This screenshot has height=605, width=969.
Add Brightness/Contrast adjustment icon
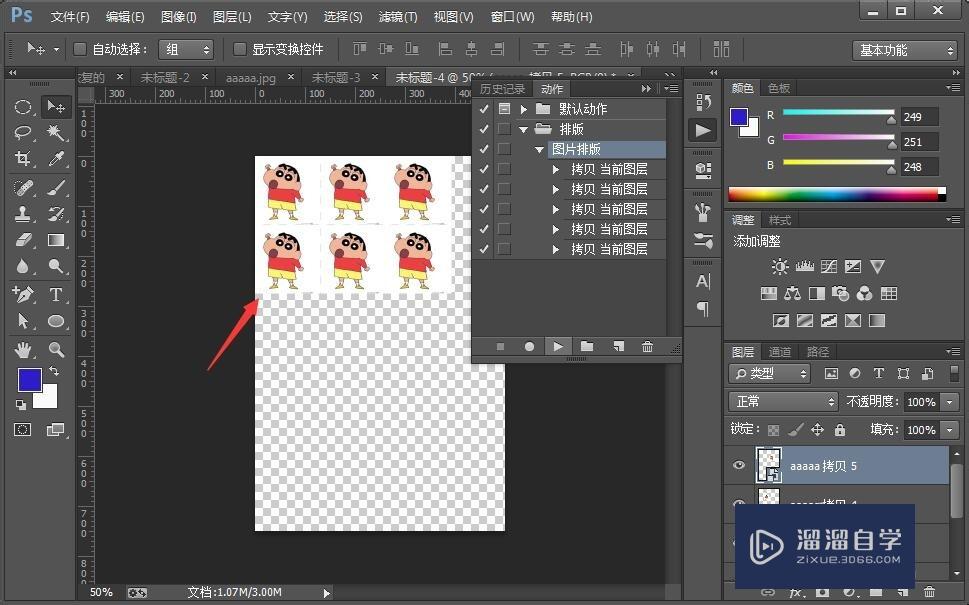click(780, 266)
